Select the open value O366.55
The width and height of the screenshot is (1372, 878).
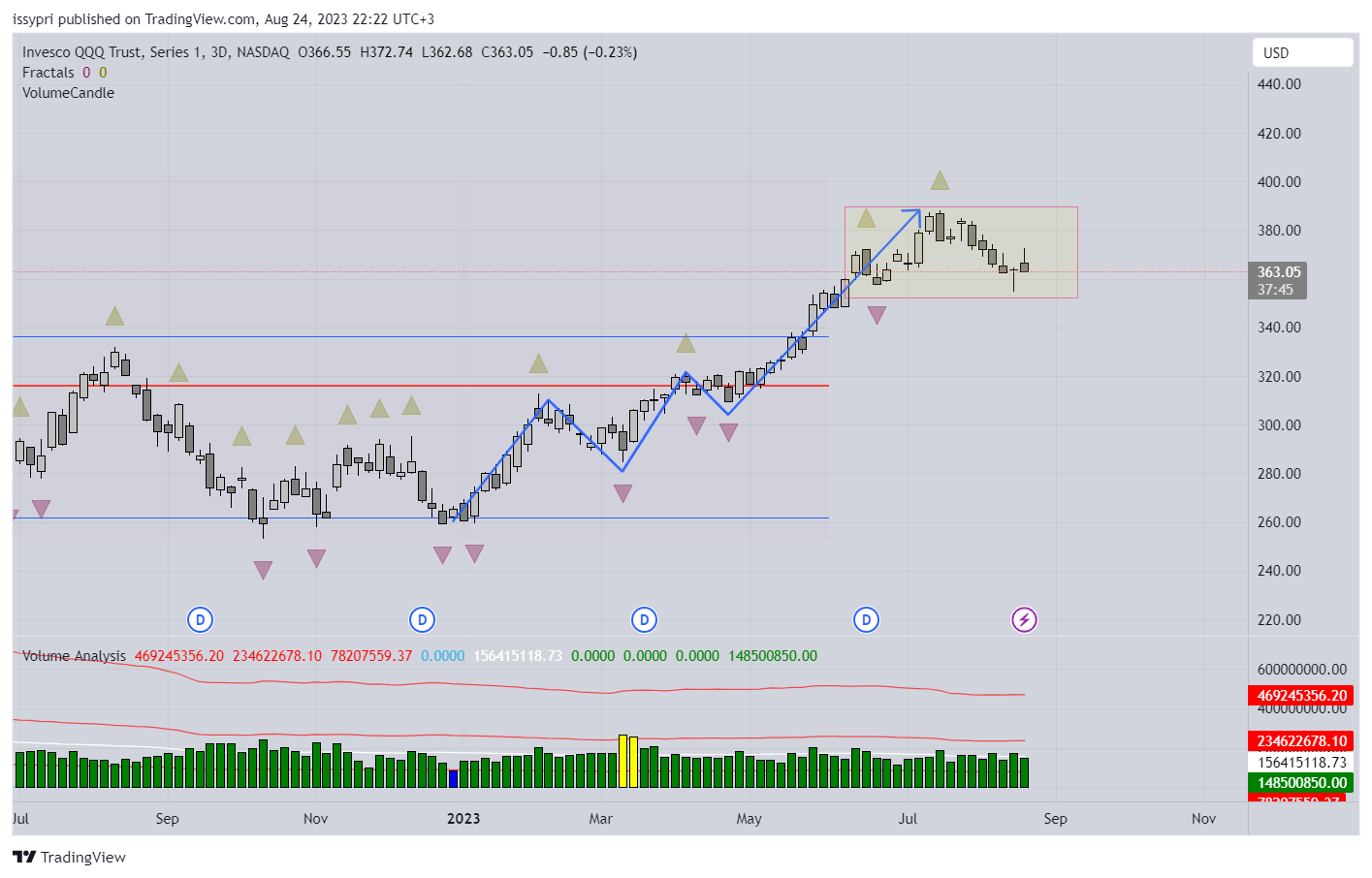click(x=325, y=52)
